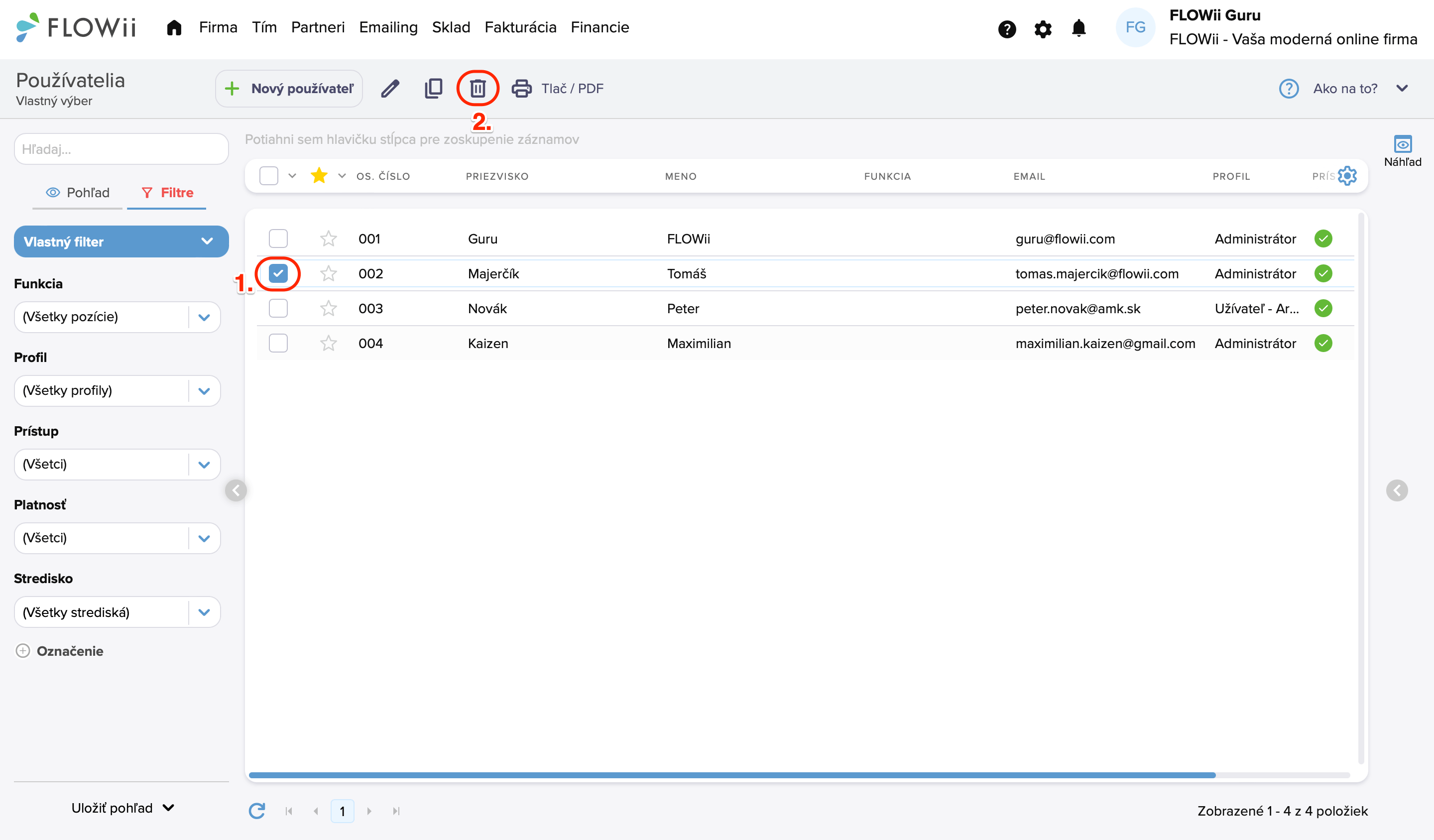Star the Novák row
Viewport: 1434px width, 840px height.
[x=328, y=308]
